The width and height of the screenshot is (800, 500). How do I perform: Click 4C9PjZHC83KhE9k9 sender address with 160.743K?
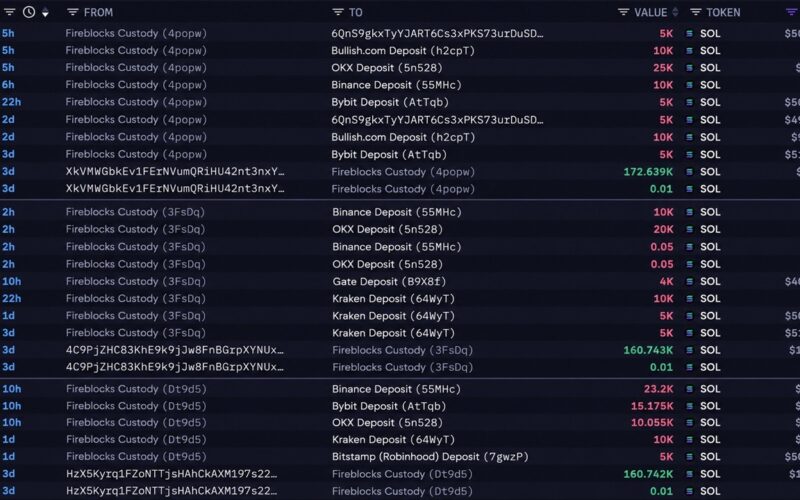(174, 350)
